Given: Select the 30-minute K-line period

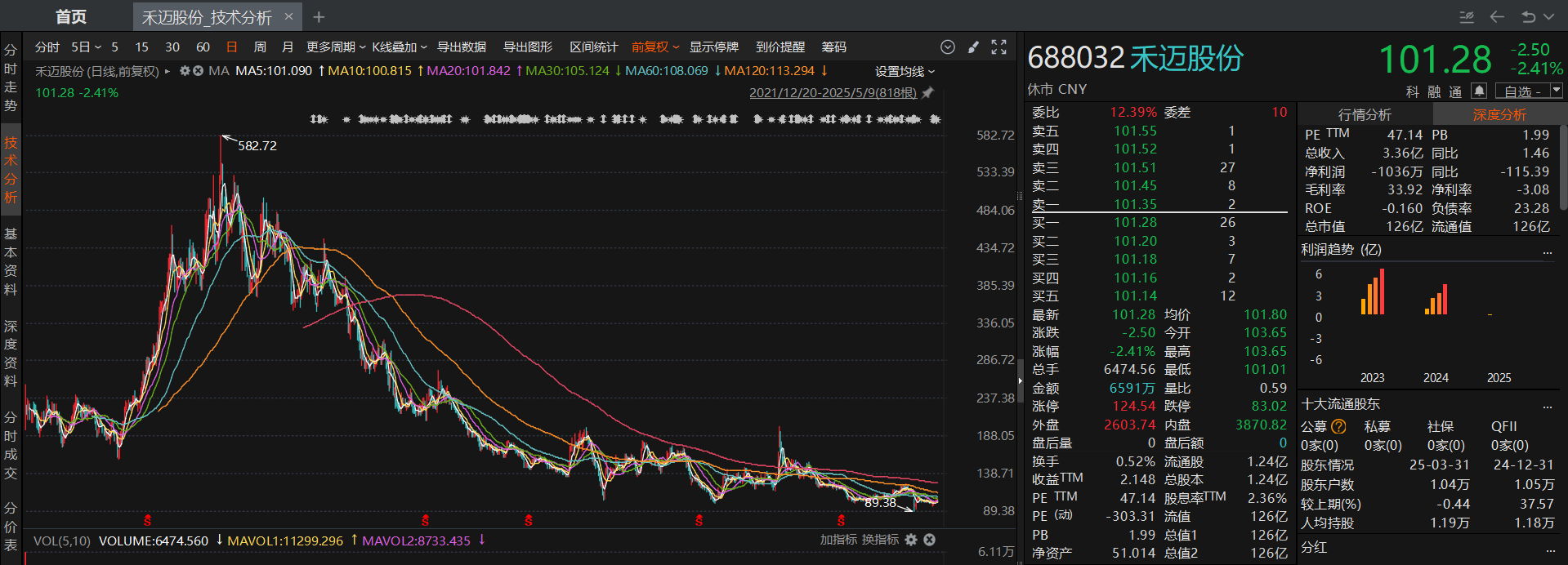Looking at the screenshot, I should 172,47.
